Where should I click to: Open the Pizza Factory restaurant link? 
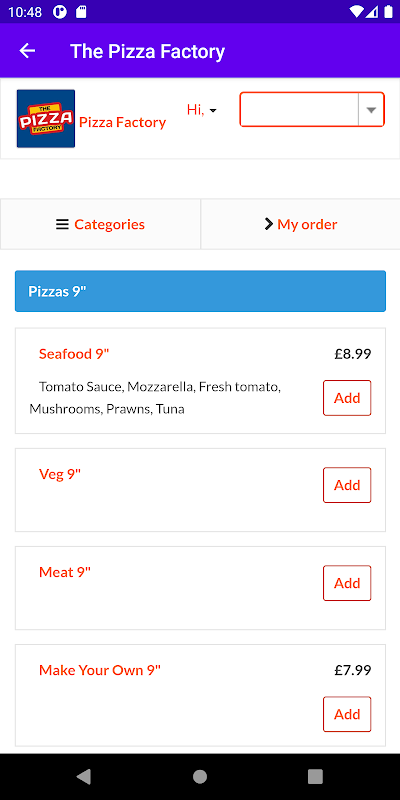tap(122, 122)
